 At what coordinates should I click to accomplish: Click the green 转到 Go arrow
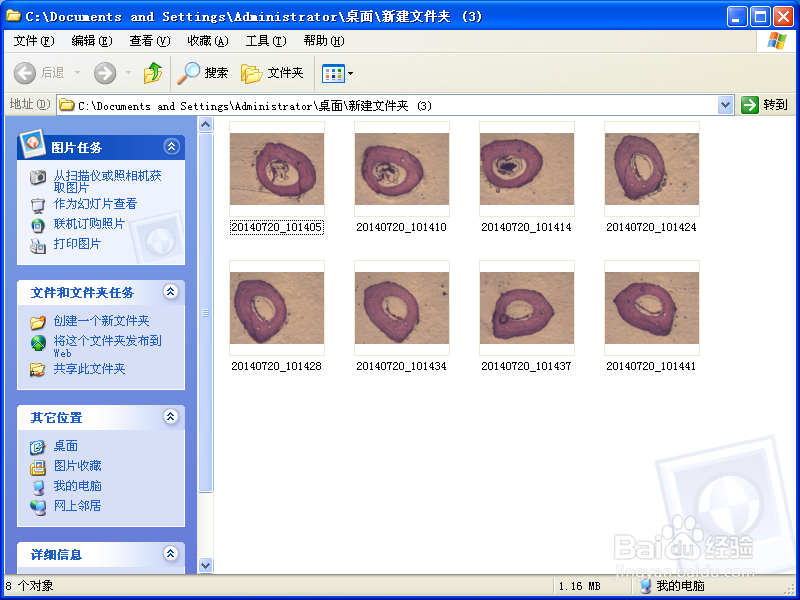[749, 105]
